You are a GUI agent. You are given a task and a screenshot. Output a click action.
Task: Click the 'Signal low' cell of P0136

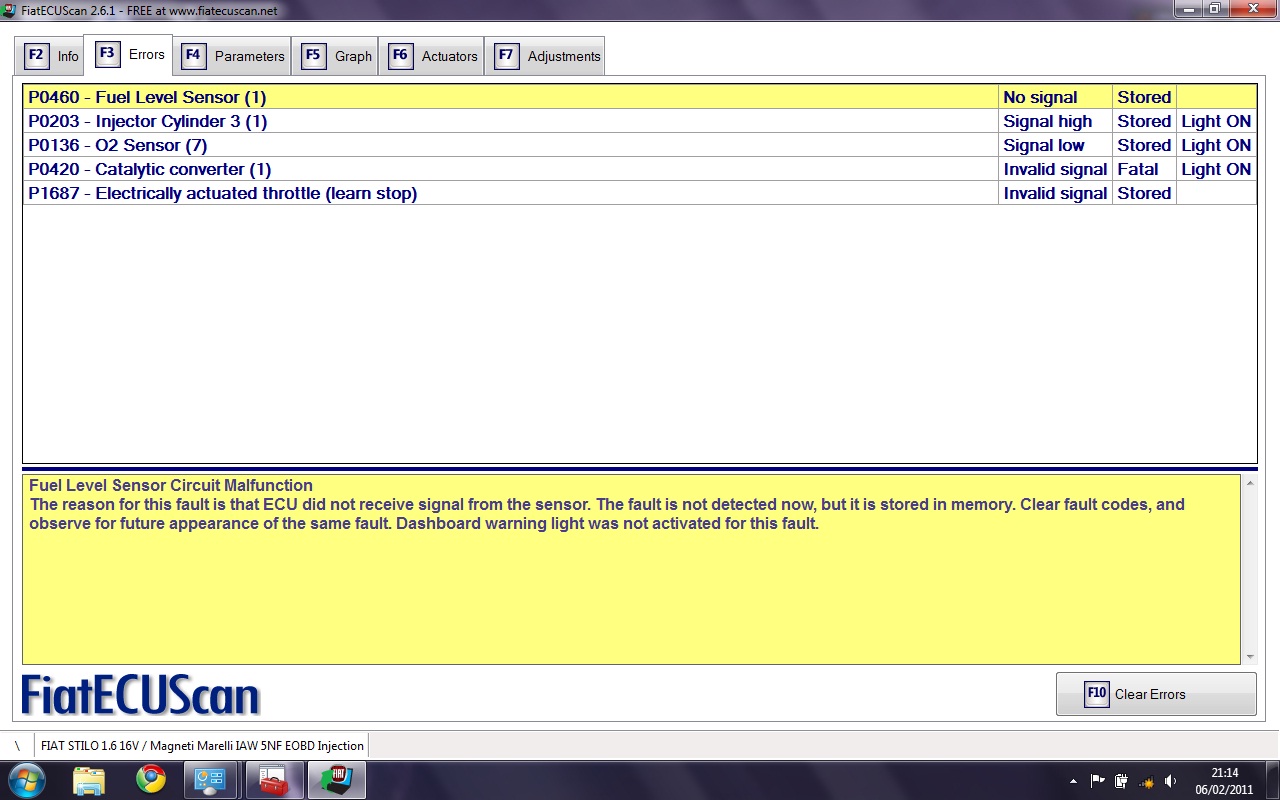click(1056, 145)
